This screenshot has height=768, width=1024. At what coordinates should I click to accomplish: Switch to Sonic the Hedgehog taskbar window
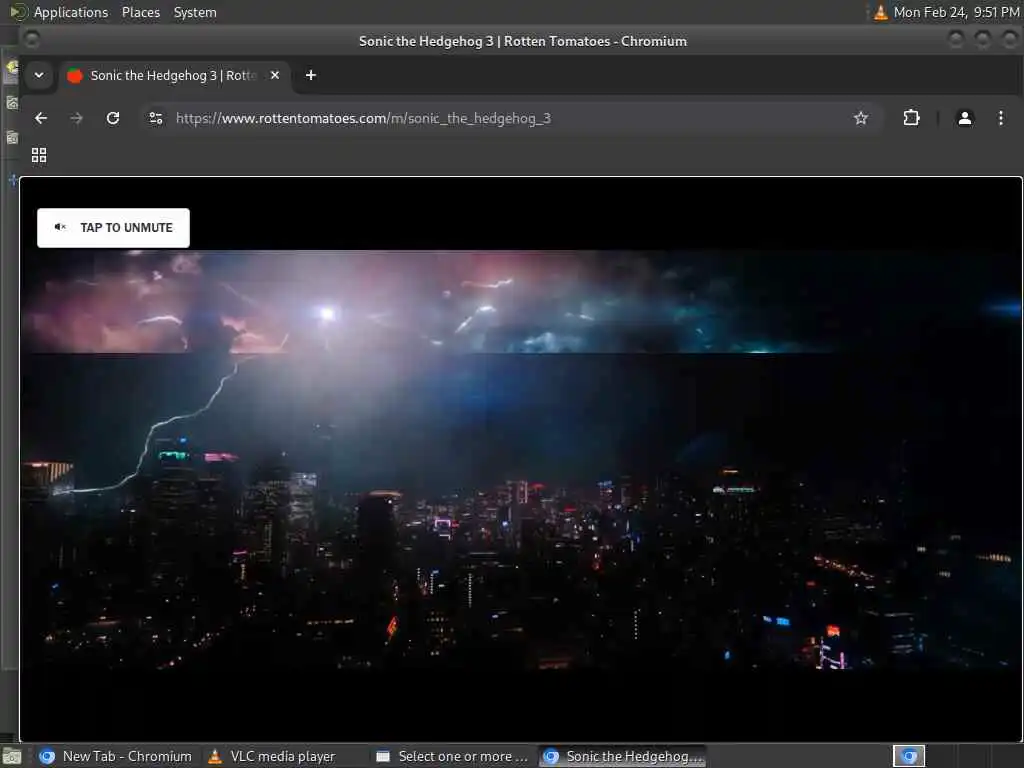pyautogui.click(x=623, y=756)
